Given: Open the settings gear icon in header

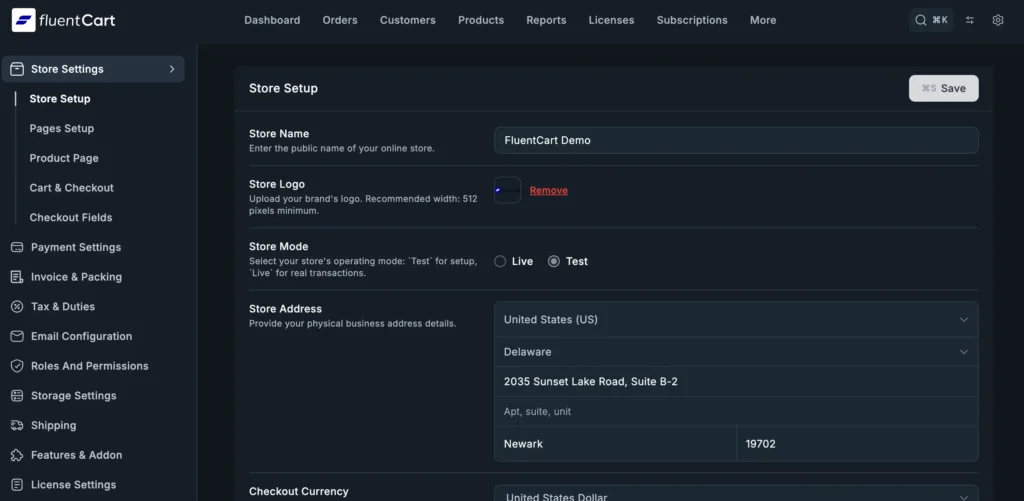Looking at the screenshot, I should pos(997,20).
